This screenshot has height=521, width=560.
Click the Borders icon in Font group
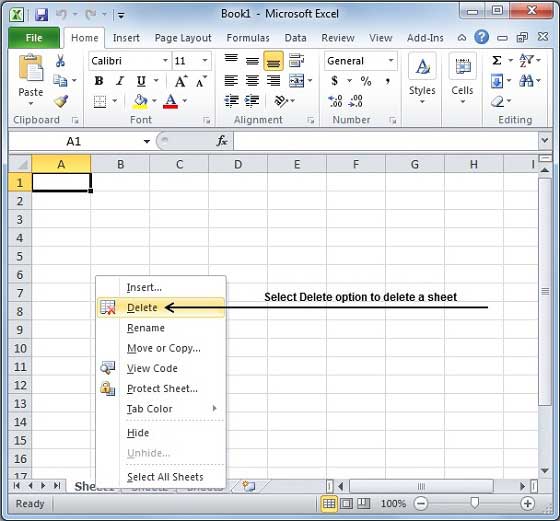[x=100, y=101]
